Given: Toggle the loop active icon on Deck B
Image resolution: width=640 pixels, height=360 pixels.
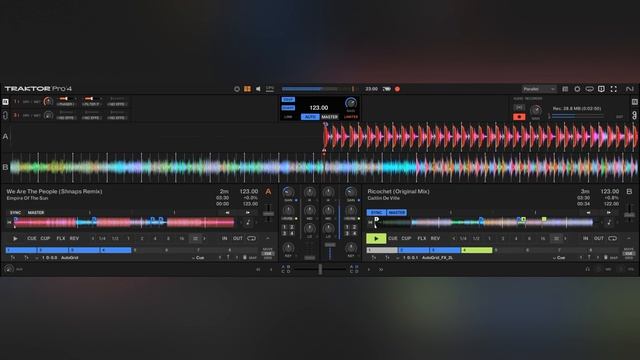Looking at the screenshot, I should click(x=612, y=238).
